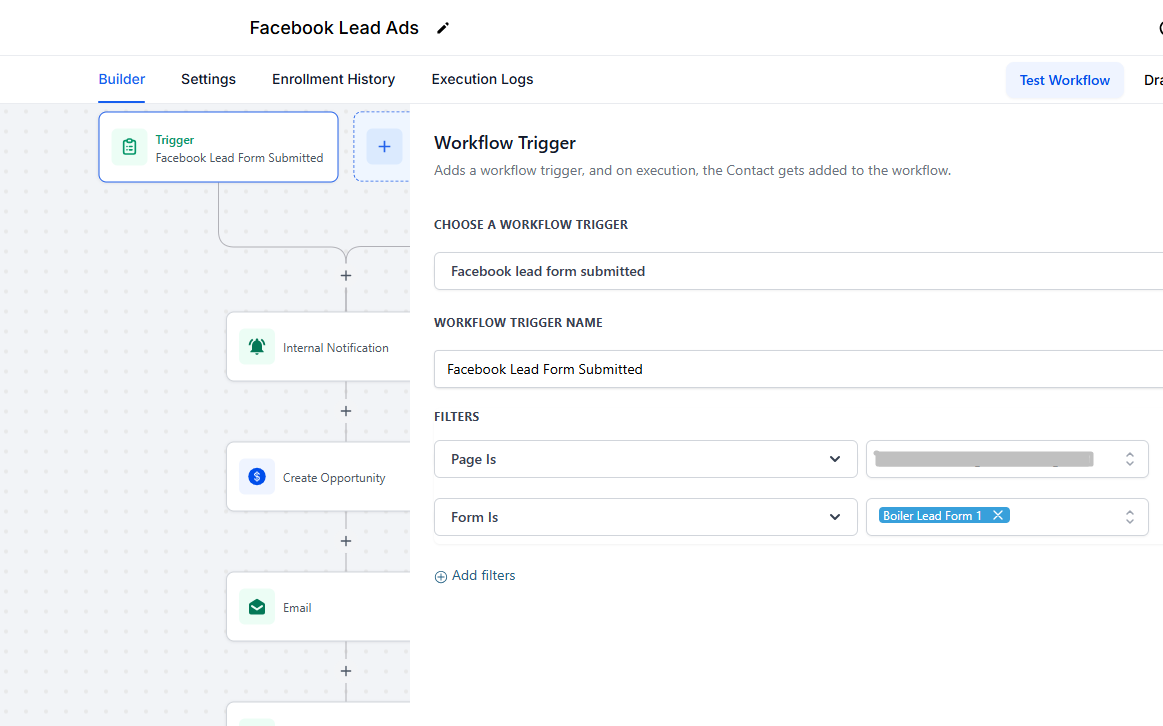Click plus connector below Create Opportunity

346,541
